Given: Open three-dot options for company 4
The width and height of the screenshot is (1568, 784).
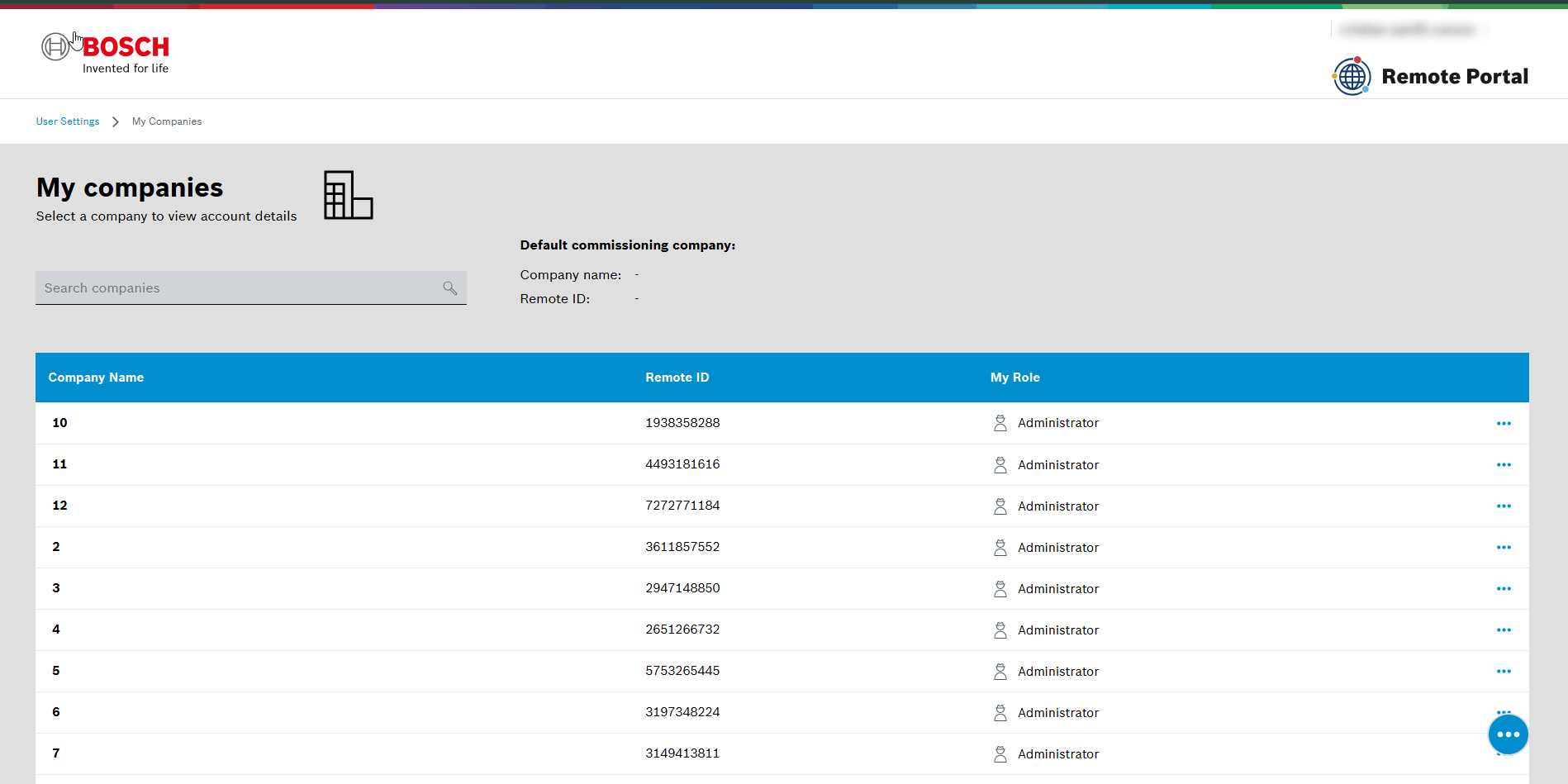Looking at the screenshot, I should pos(1504,630).
